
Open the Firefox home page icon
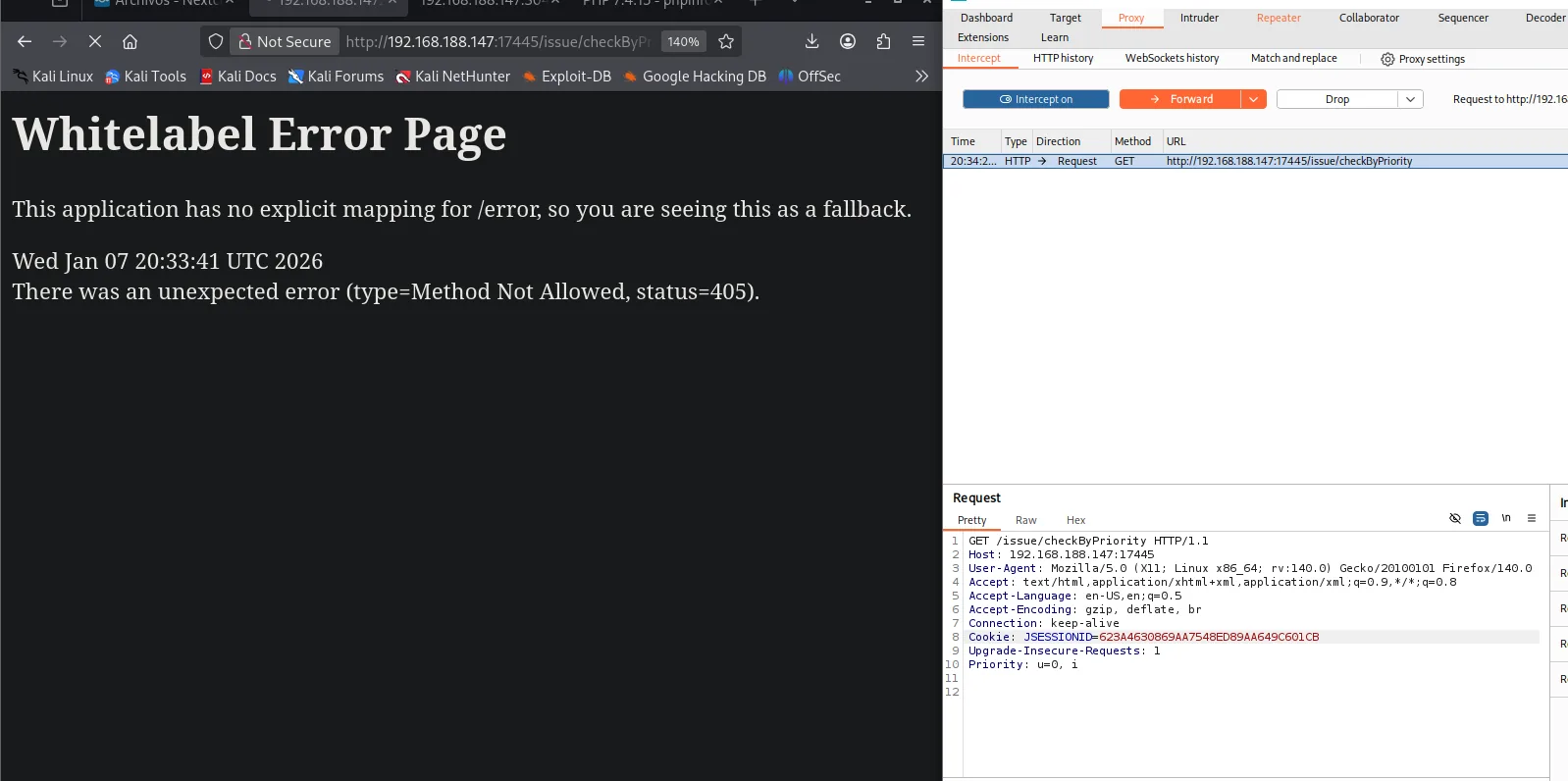(130, 41)
